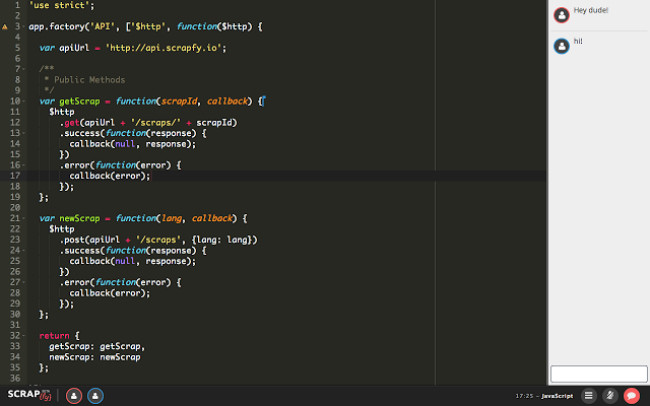Place cursor on the apiUrl URL string
This screenshot has width=650, height=406.
168,48
